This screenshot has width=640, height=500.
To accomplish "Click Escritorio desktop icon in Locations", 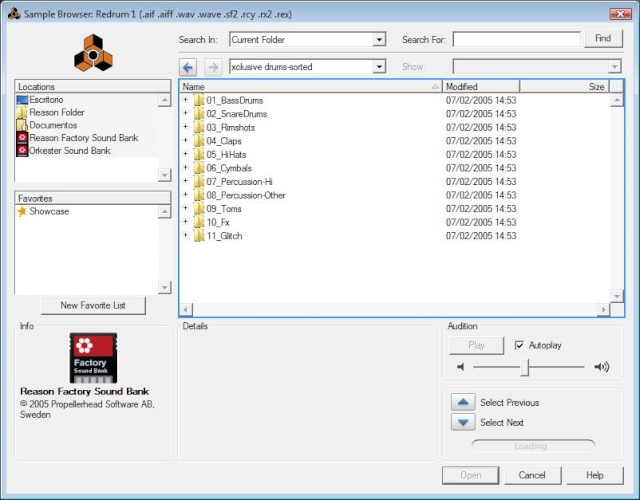I will click(x=22, y=100).
